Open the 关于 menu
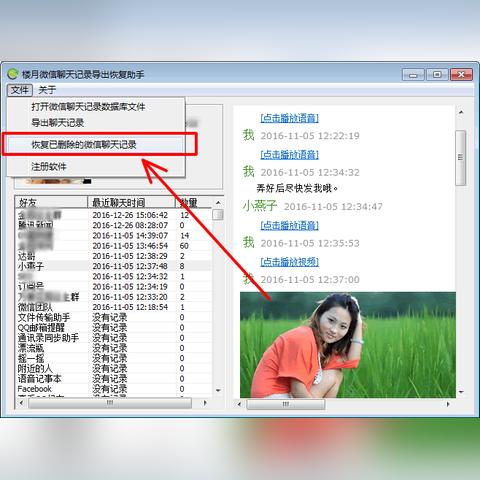 pos(47,90)
